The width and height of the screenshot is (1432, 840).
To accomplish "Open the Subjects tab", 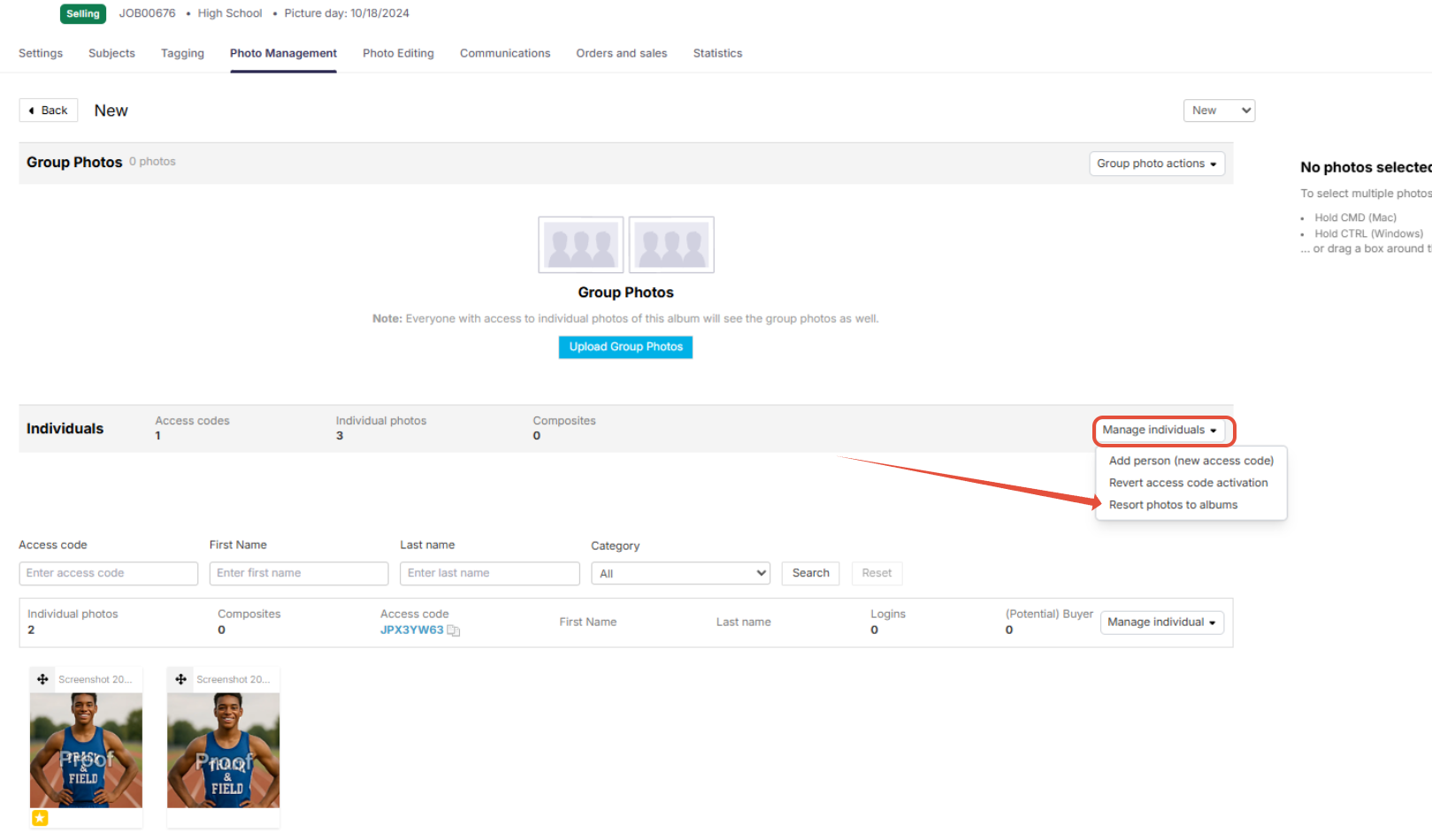I will click(x=111, y=53).
